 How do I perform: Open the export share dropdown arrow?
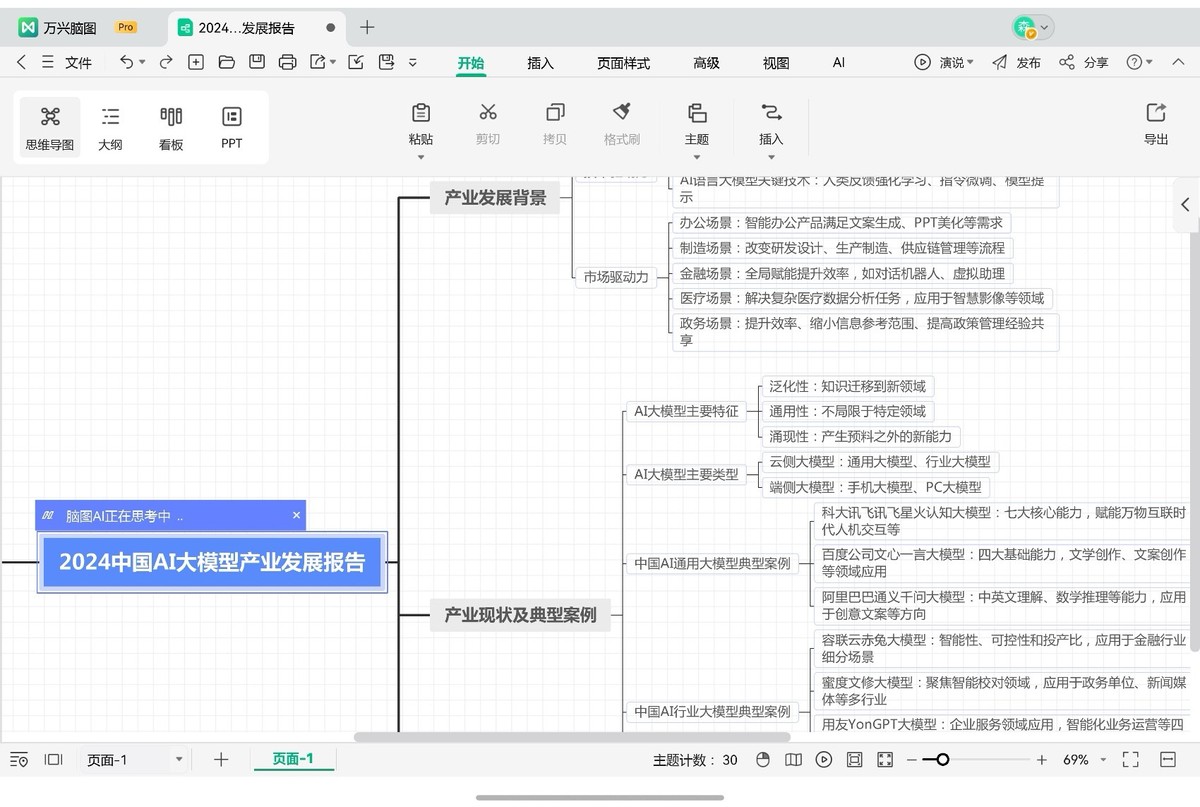tap(333, 62)
